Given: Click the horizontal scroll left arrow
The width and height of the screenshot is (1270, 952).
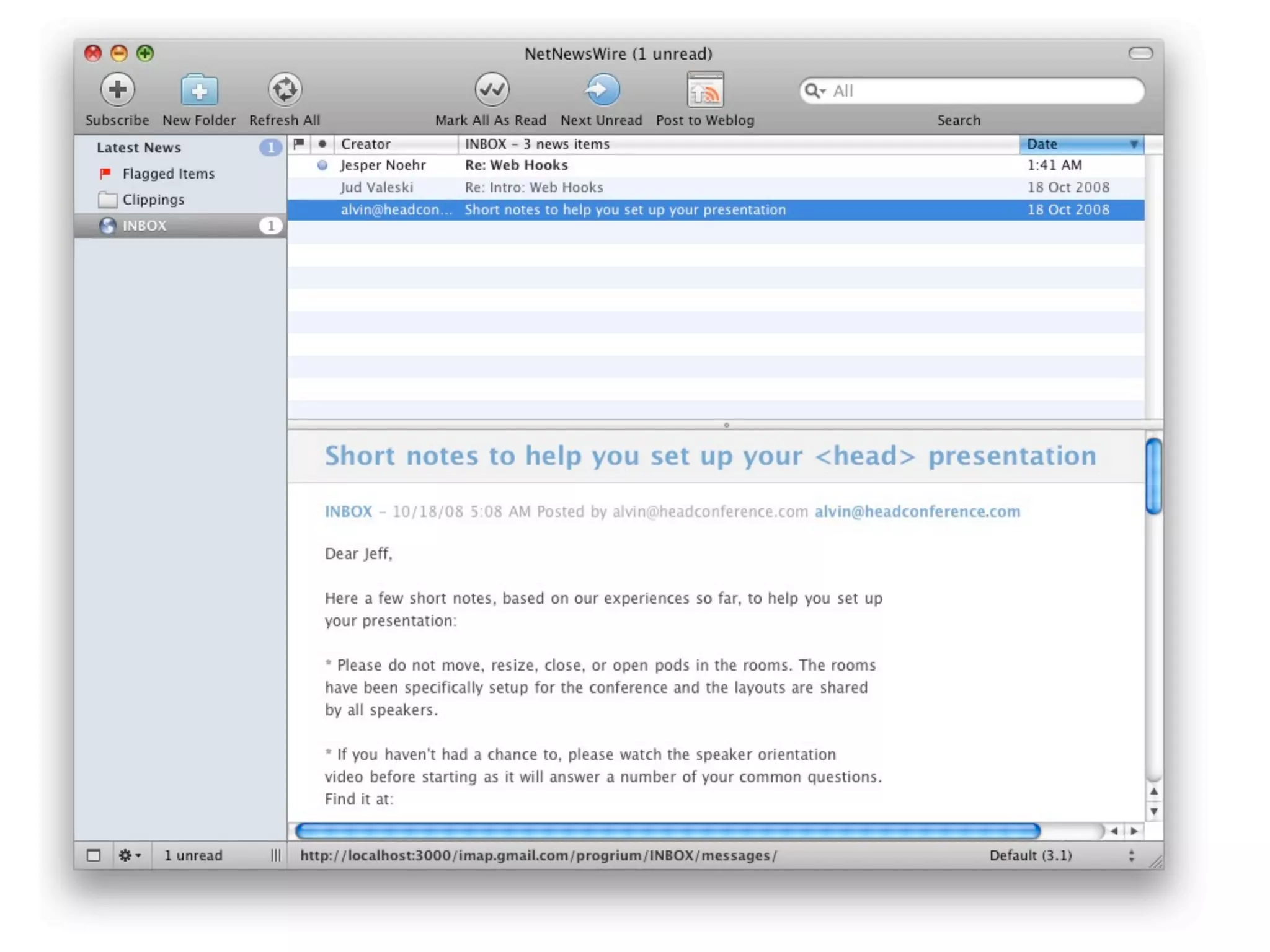Looking at the screenshot, I should 1114,831.
